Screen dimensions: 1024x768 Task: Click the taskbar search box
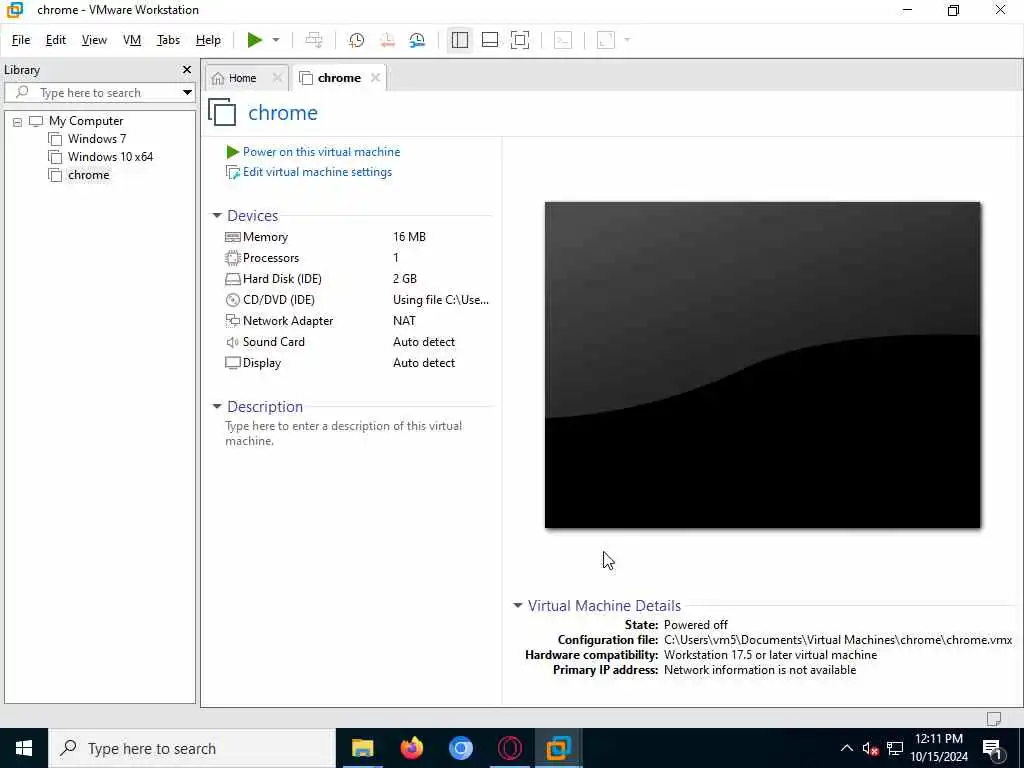point(192,748)
